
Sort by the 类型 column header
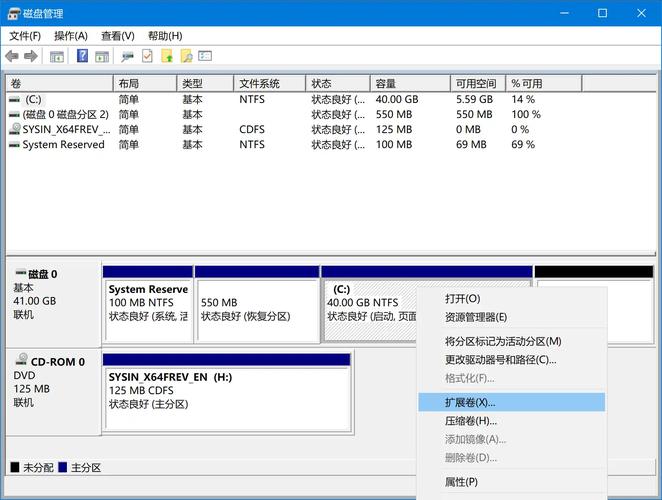coord(205,84)
